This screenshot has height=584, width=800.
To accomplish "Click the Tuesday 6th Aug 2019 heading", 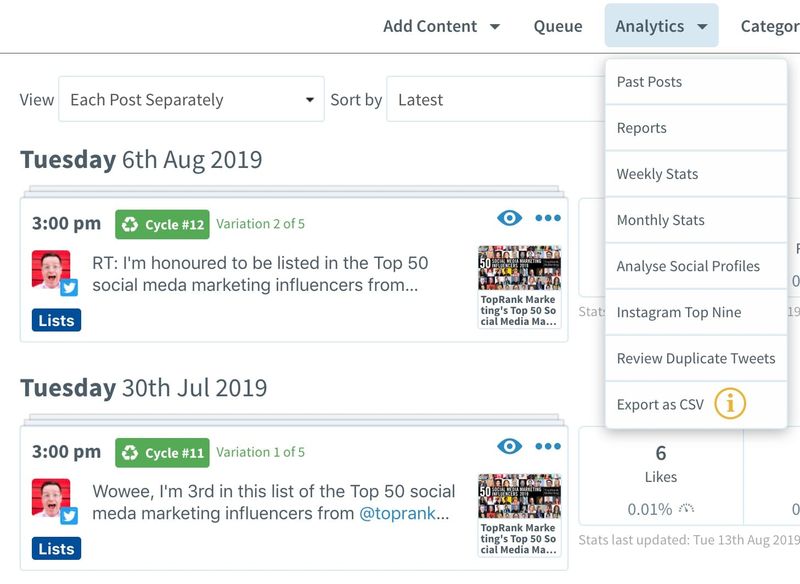I will (x=141, y=160).
